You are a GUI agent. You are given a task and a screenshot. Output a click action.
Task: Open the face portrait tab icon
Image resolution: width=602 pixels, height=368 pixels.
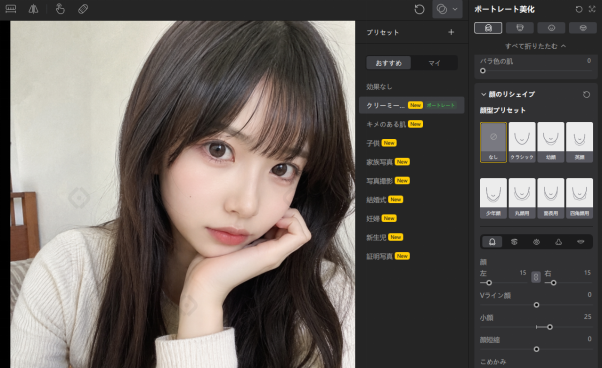488,28
